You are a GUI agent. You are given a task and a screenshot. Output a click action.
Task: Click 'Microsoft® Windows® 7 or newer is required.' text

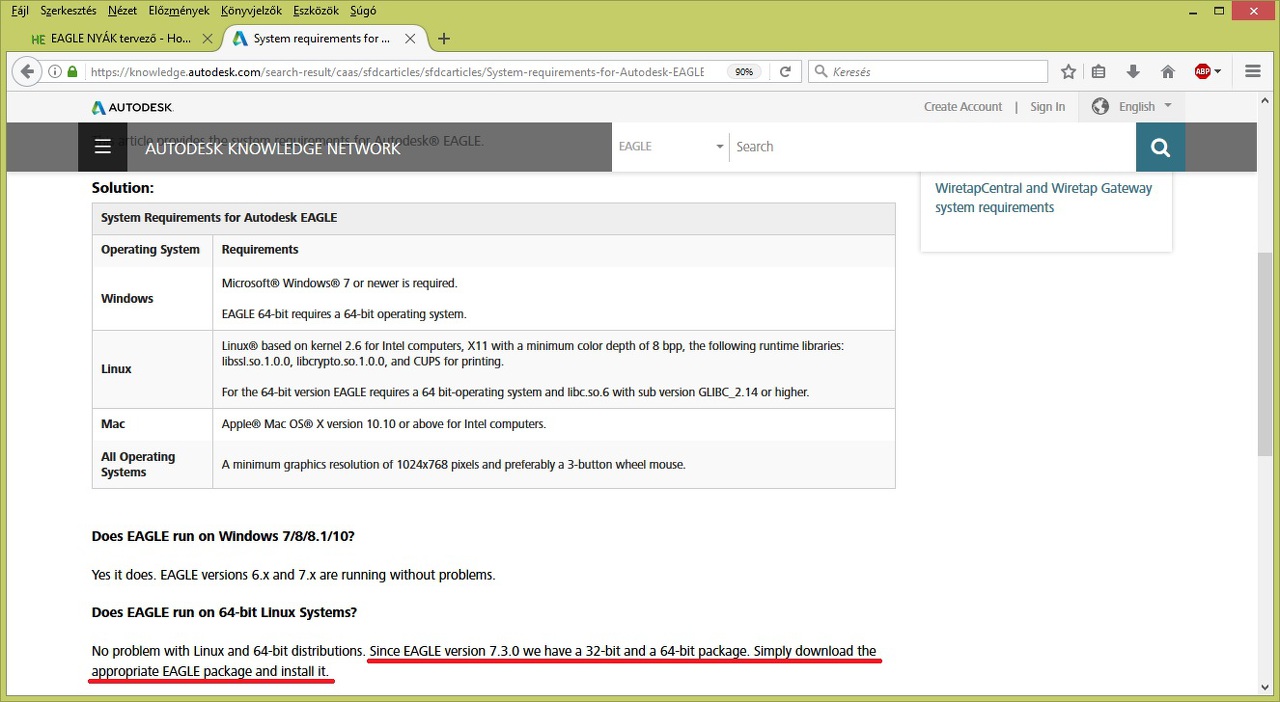pyautogui.click(x=339, y=283)
